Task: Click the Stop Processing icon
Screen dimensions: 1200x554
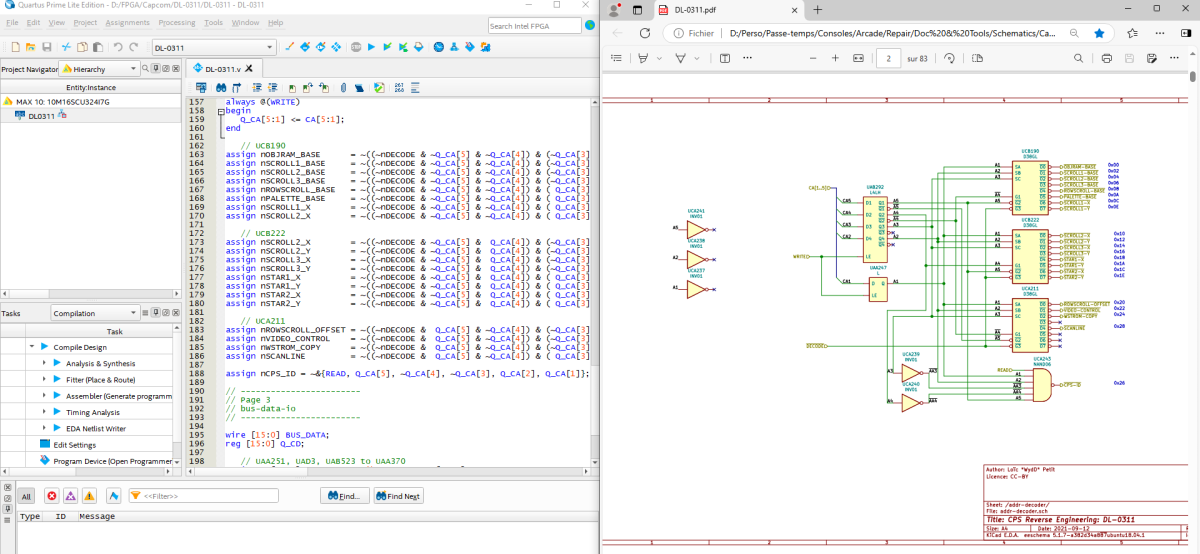Action: pyautogui.click(x=355, y=47)
